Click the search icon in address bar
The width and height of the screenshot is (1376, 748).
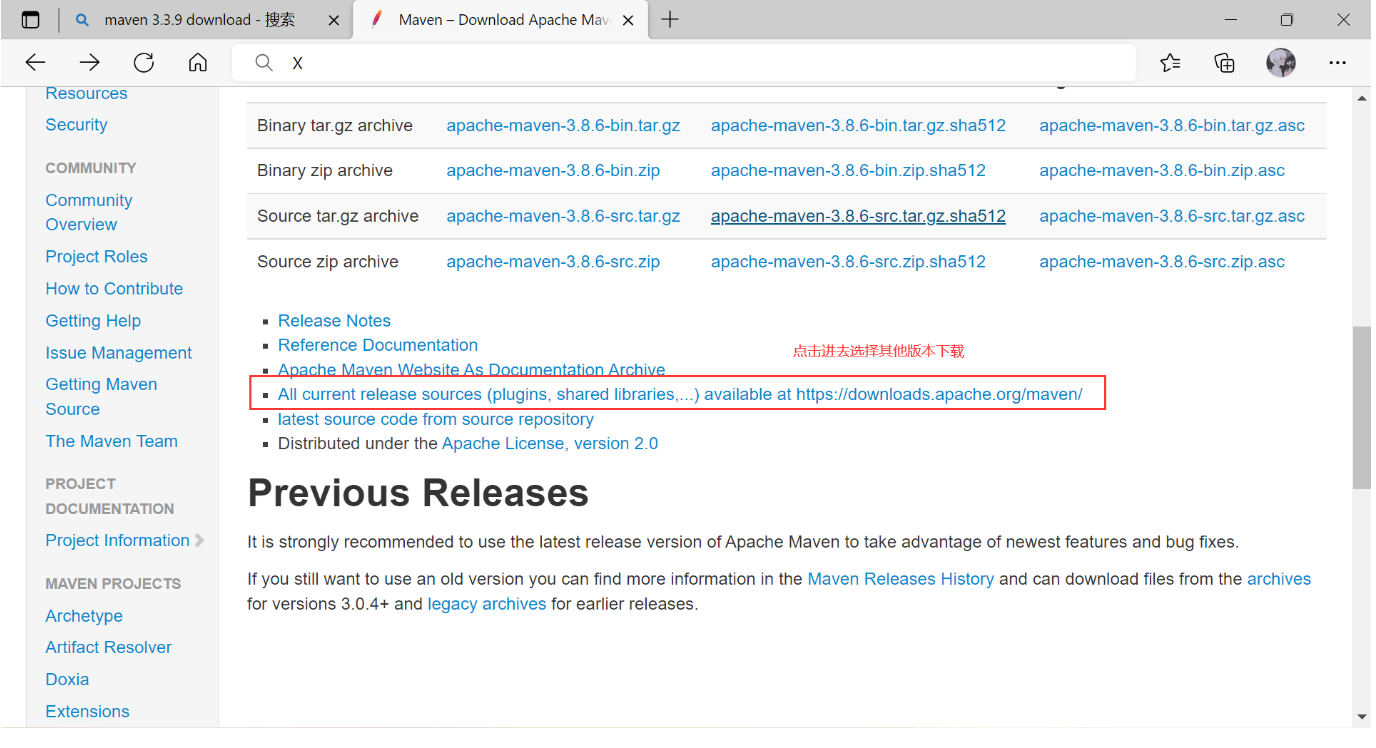(x=264, y=63)
